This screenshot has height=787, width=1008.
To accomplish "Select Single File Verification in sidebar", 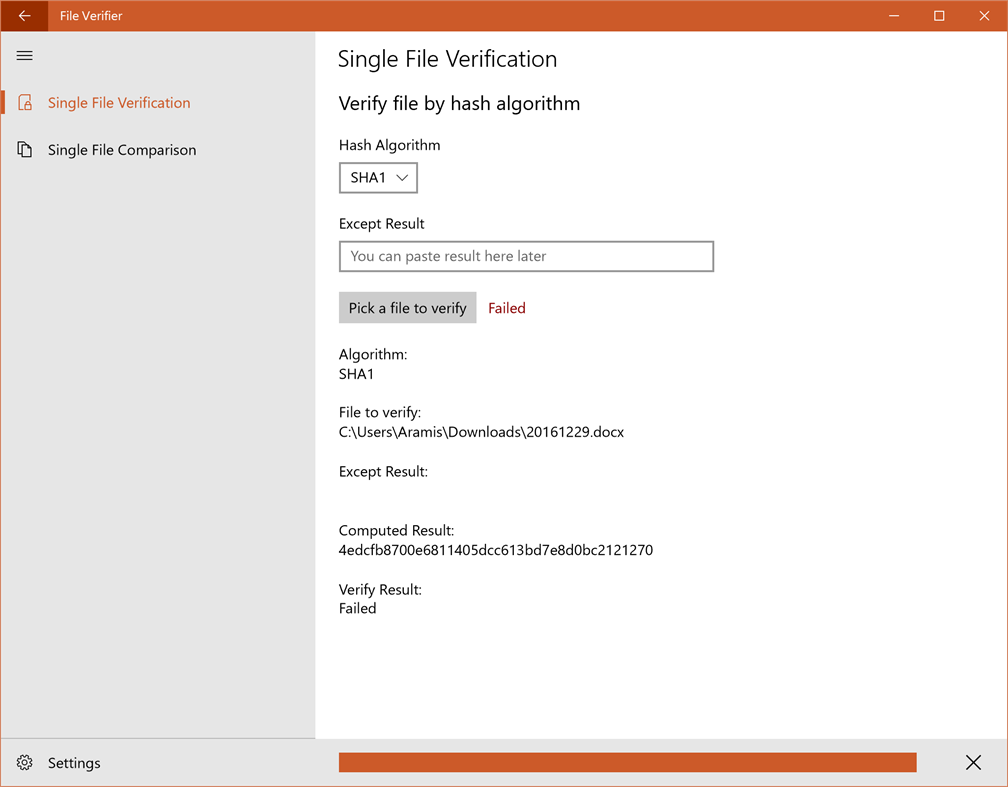I will (118, 102).
